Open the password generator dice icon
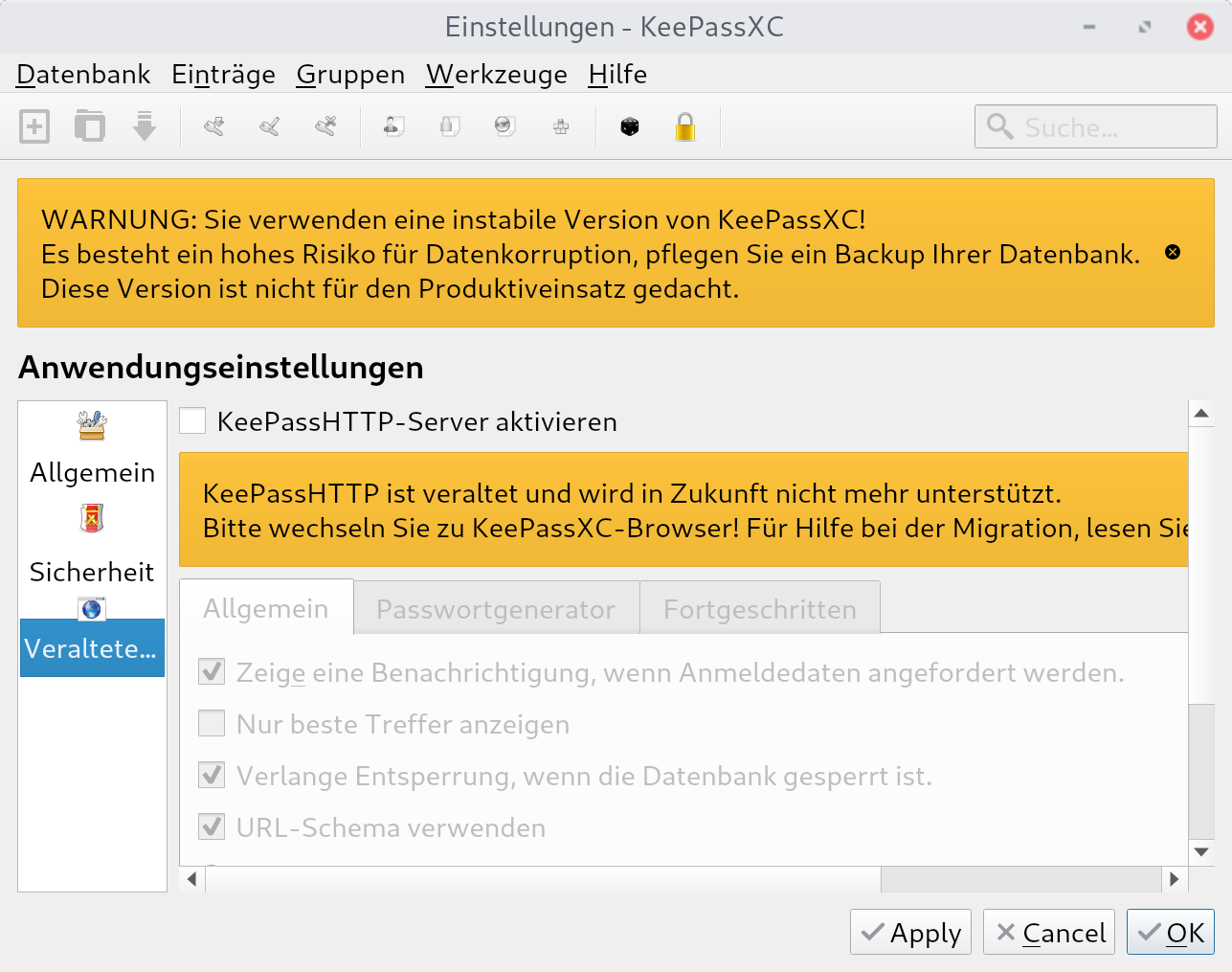The image size is (1232, 972). (x=630, y=125)
